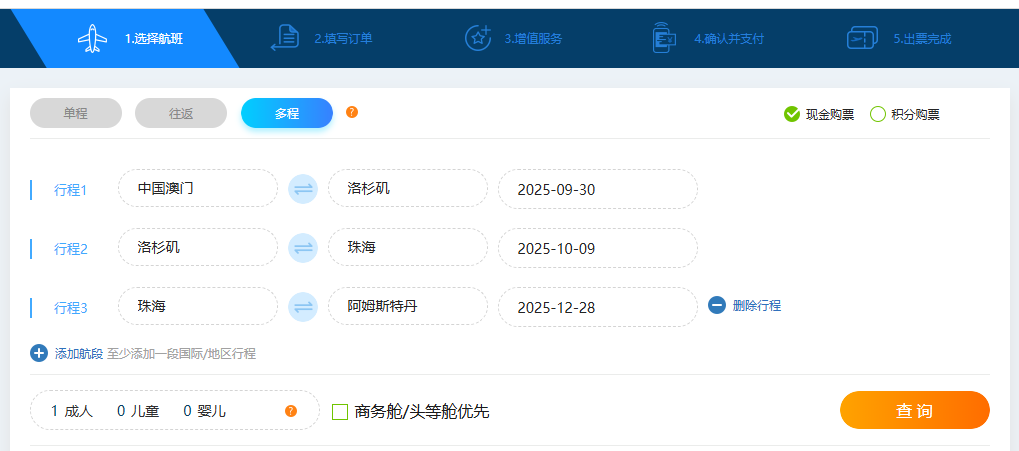Swap cities for trip 2 (洛杉矶 and 珠海)

(x=303, y=248)
